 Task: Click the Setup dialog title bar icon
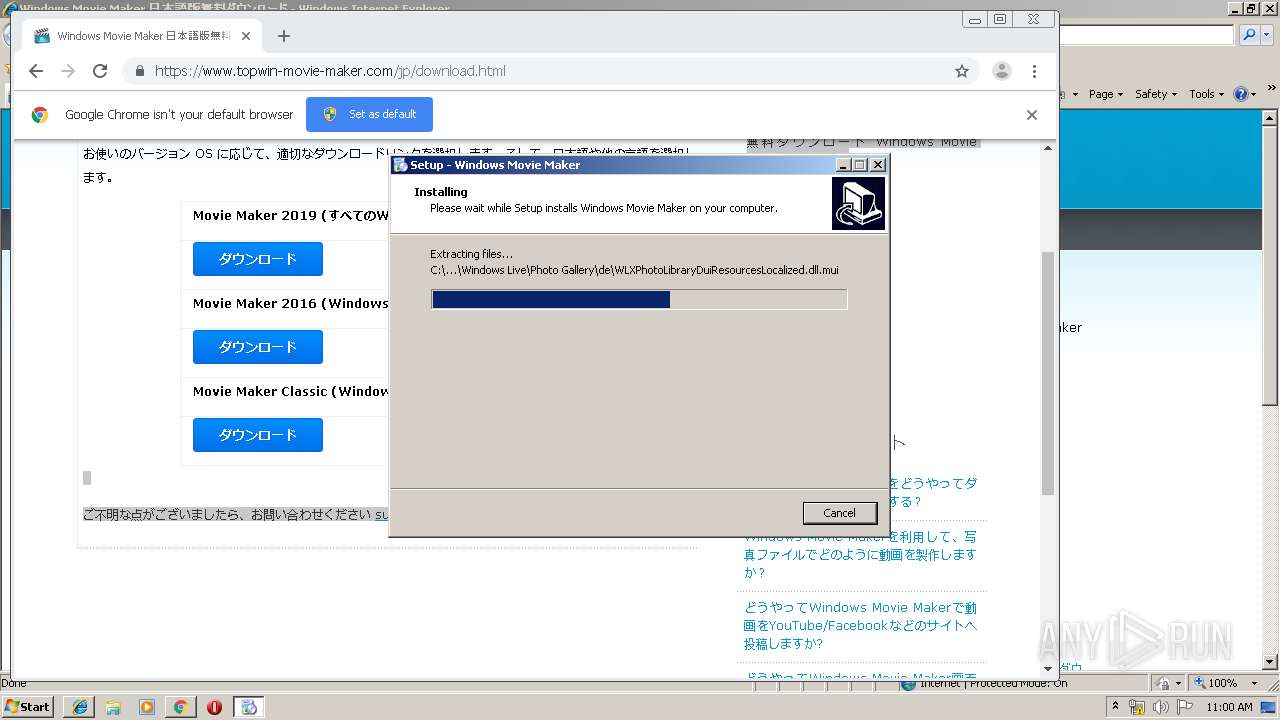point(400,165)
